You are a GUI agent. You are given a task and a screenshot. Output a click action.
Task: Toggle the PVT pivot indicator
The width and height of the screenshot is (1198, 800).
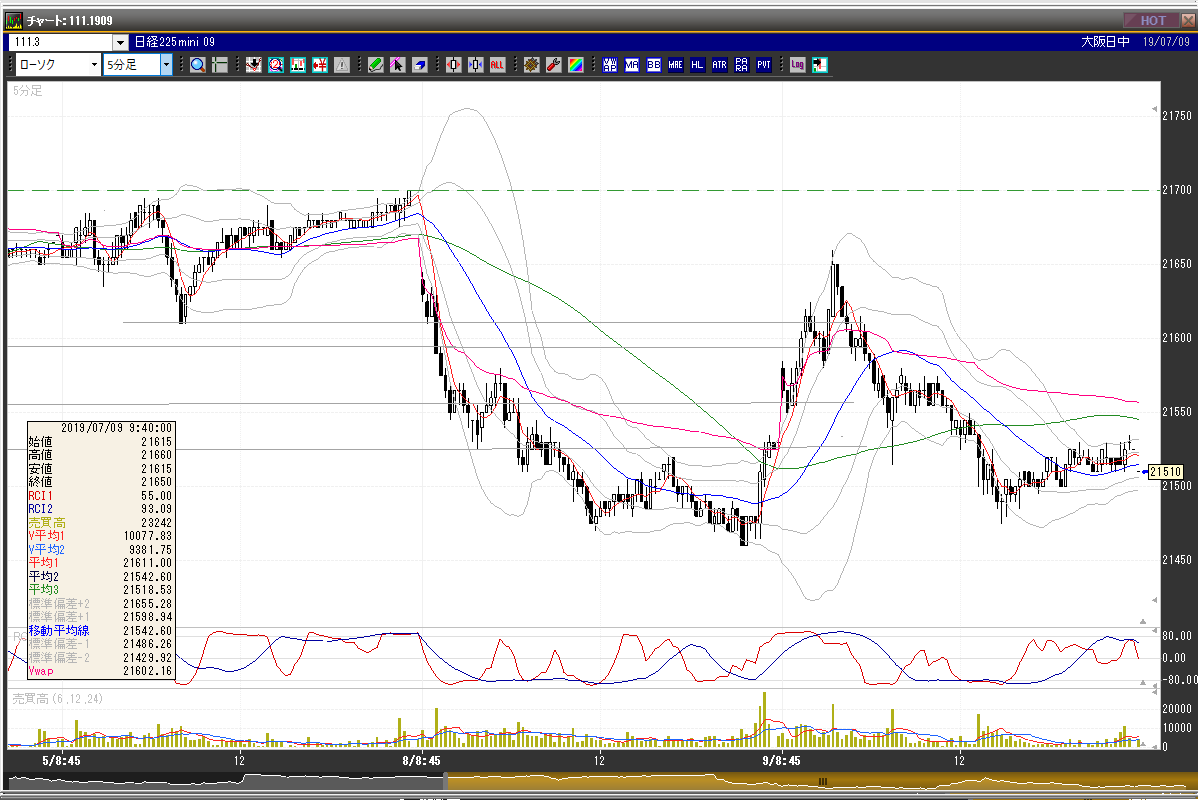[x=764, y=65]
